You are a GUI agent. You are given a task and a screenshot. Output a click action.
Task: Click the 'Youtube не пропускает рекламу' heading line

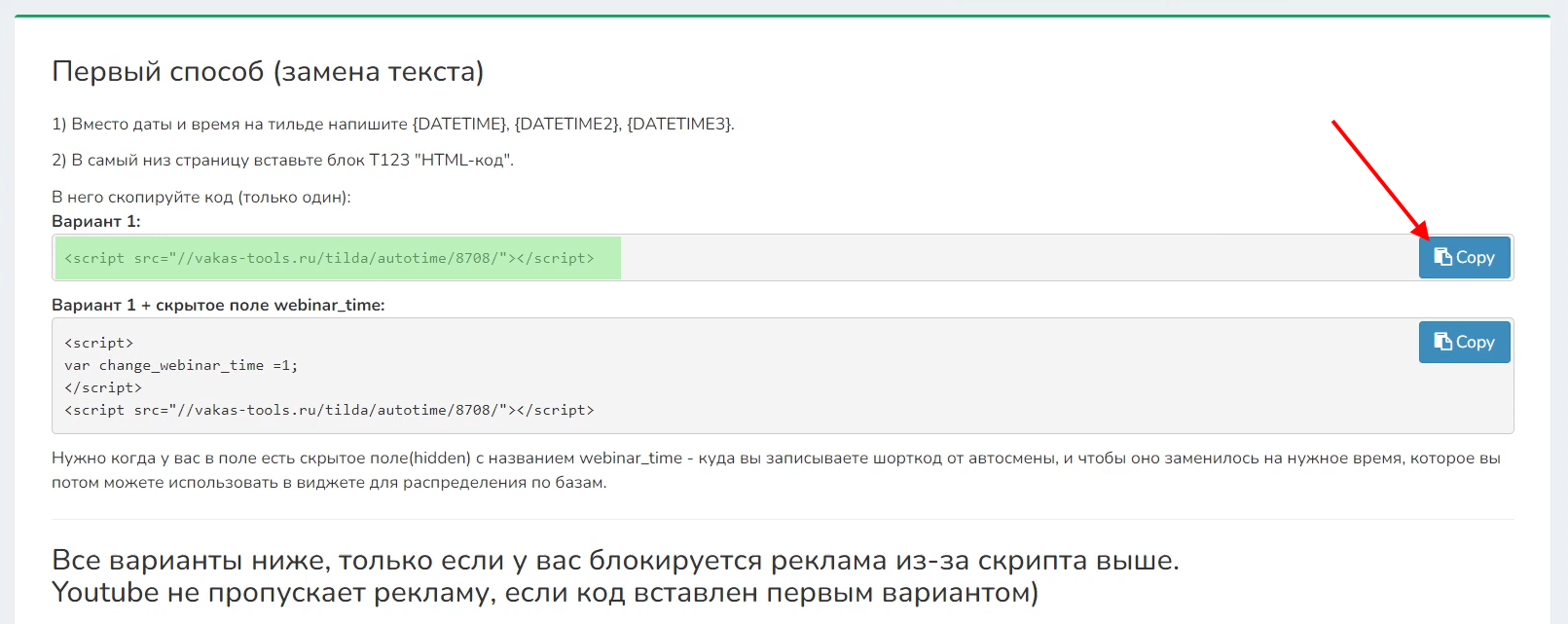(544, 592)
